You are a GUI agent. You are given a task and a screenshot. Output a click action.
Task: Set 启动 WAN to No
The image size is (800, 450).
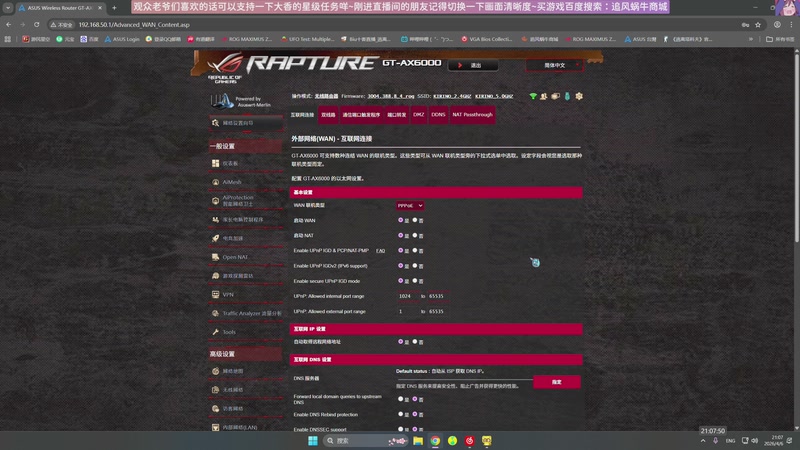click(x=415, y=220)
